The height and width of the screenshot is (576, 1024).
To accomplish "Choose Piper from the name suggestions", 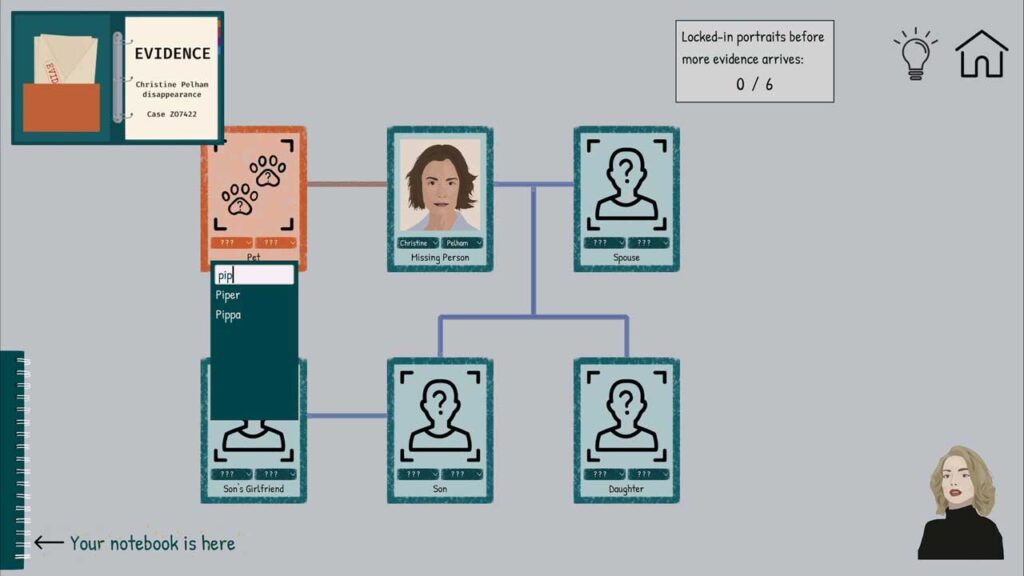I will pyautogui.click(x=229, y=295).
